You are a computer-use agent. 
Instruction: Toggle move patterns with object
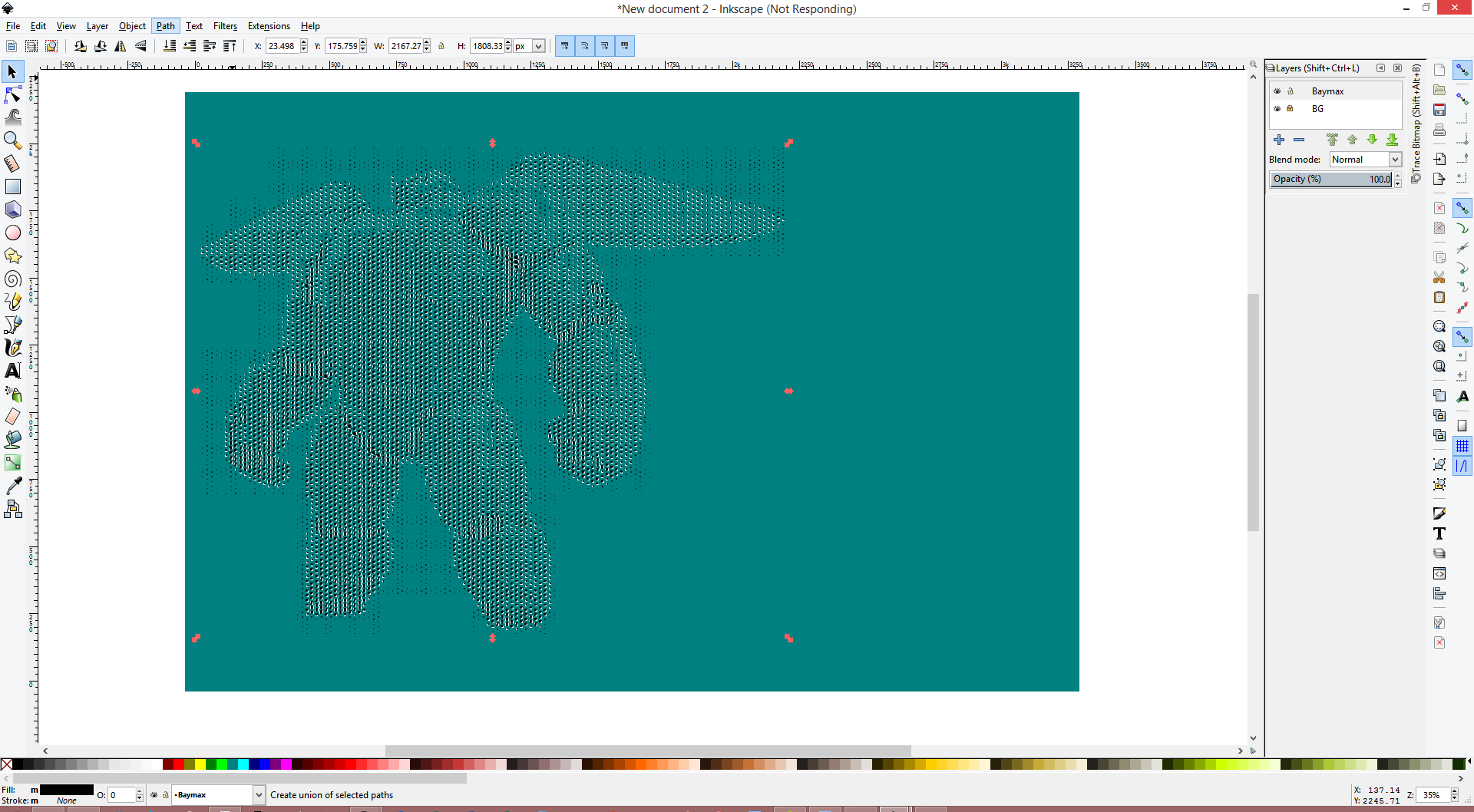pyautogui.click(x=625, y=46)
